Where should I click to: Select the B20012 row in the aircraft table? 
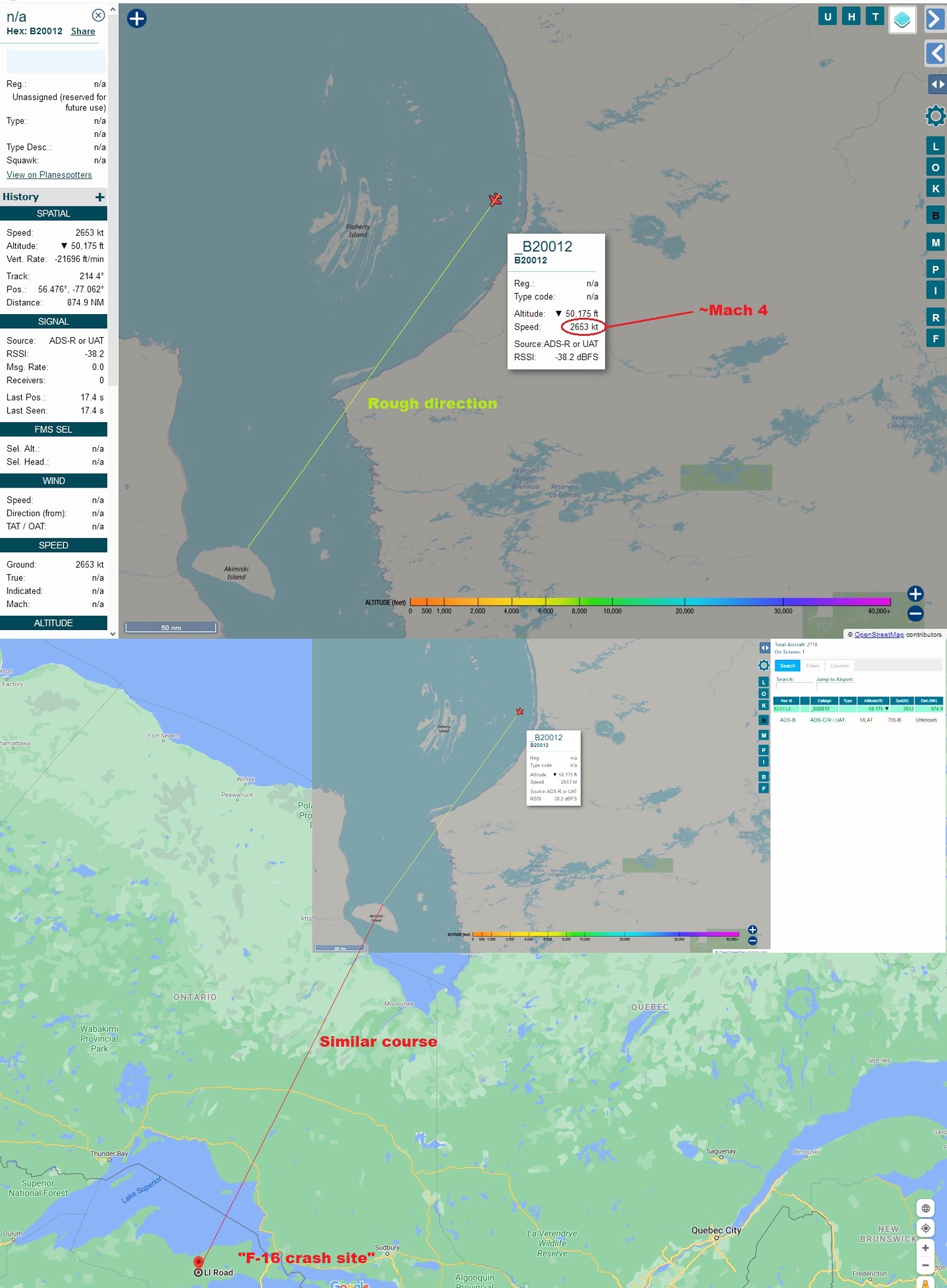pos(858,709)
